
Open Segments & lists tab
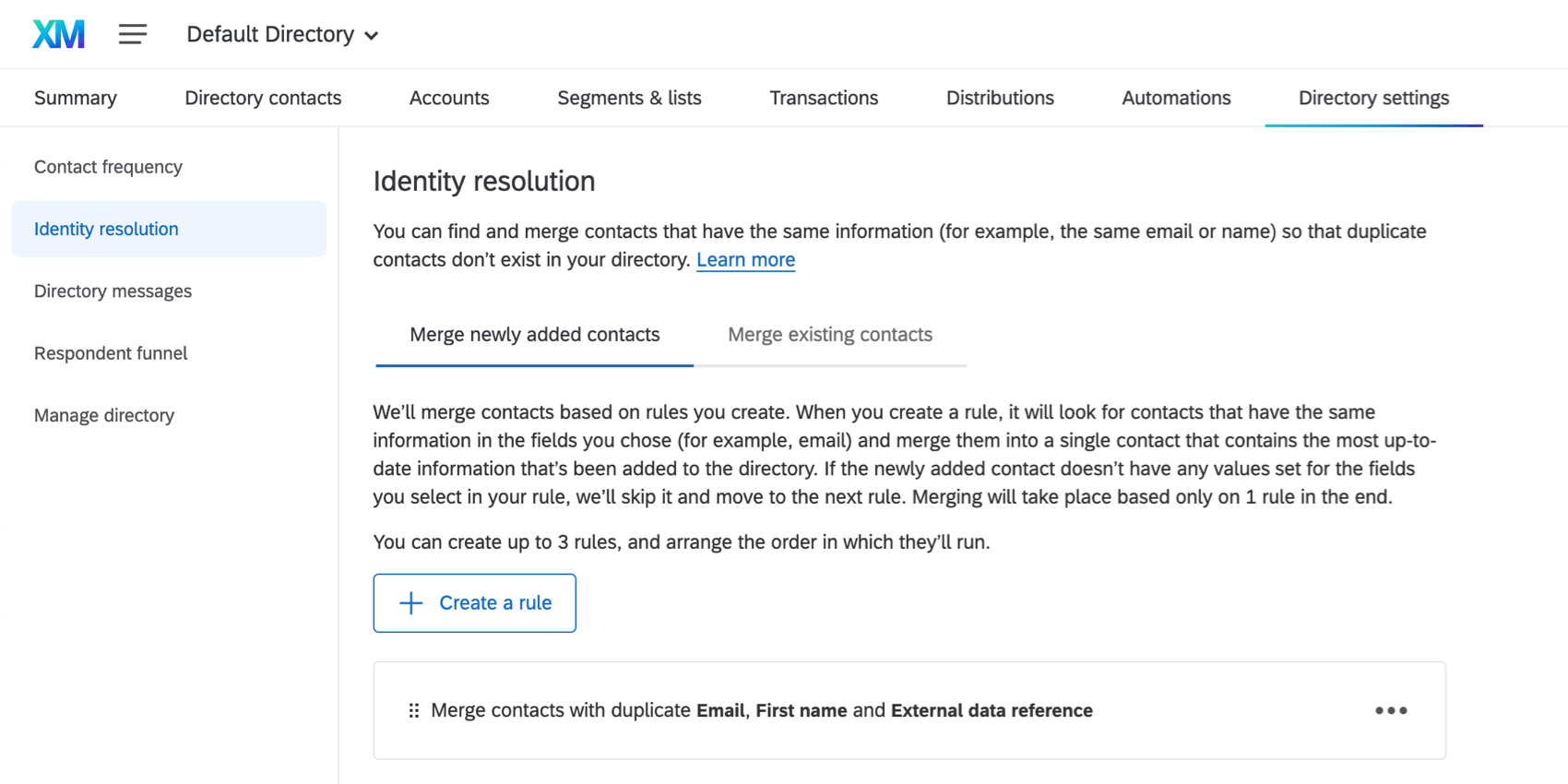(629, 98)
